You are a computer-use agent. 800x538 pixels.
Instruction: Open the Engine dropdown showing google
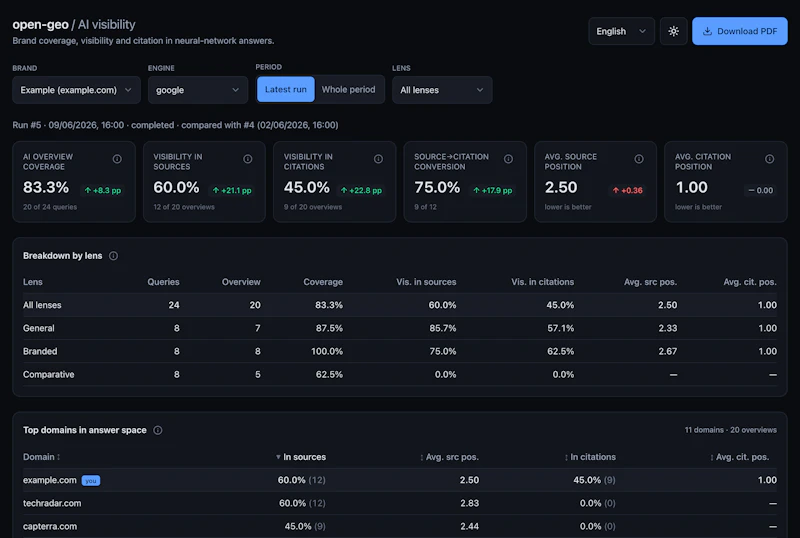[x=198, y=90]
